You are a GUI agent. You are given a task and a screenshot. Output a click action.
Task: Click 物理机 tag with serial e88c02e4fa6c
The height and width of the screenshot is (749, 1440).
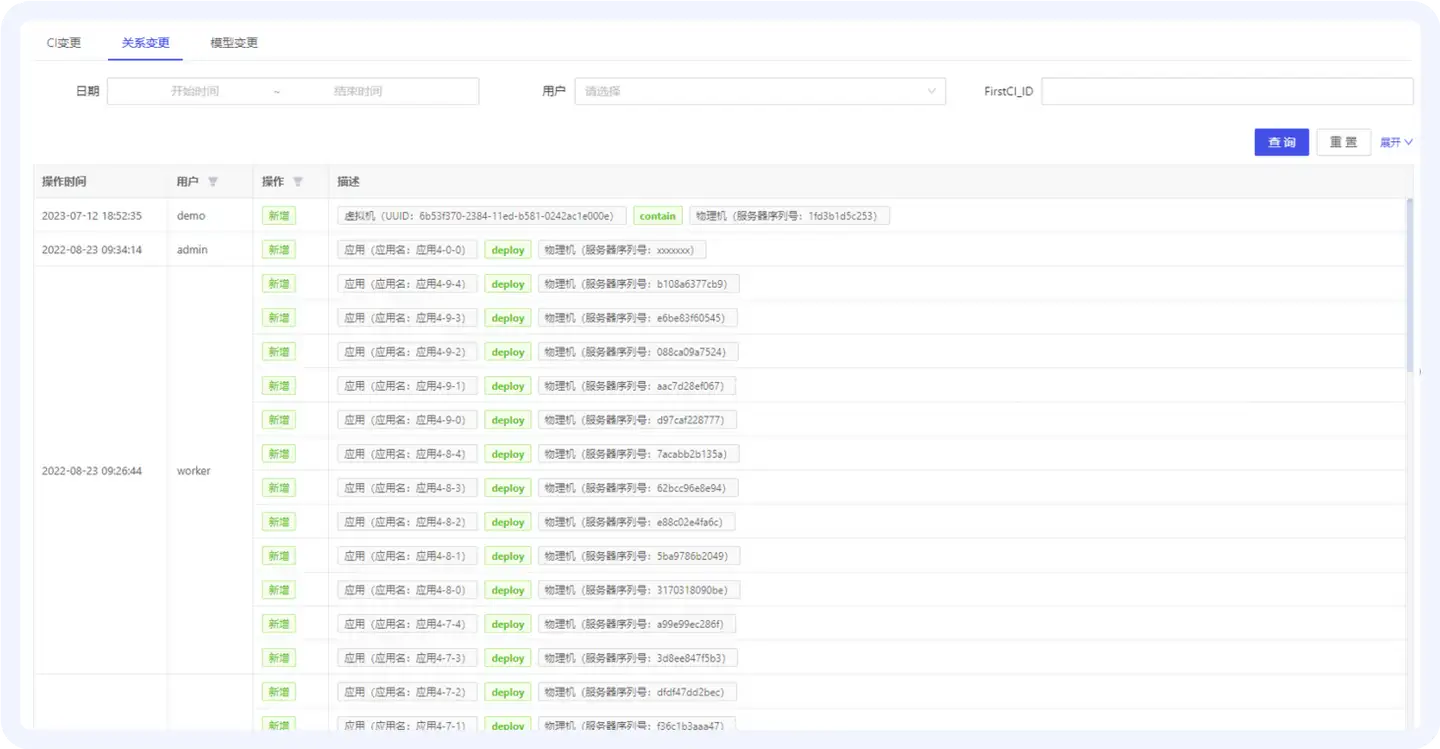636,522
